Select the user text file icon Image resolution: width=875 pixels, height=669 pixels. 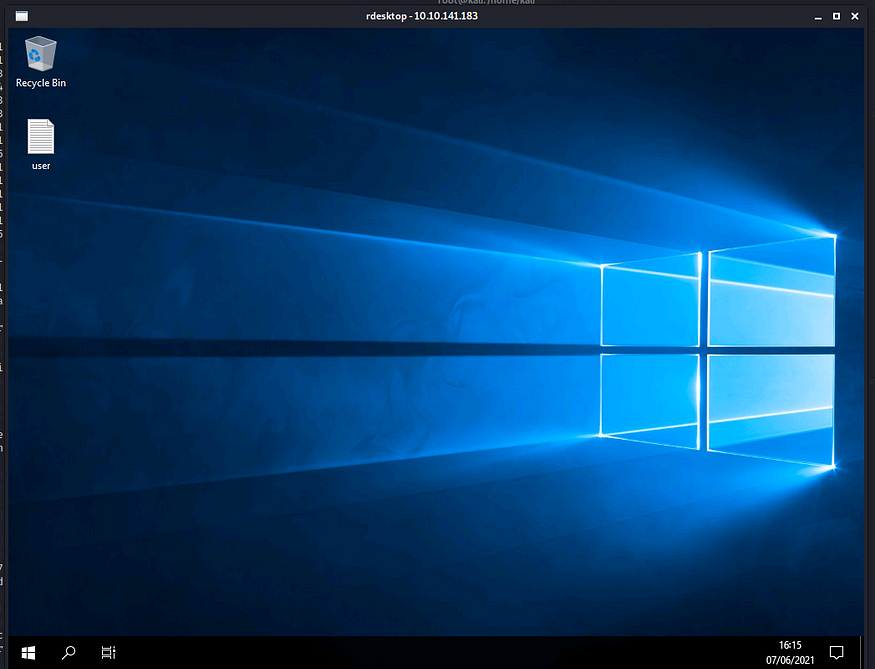pos(41,144)
